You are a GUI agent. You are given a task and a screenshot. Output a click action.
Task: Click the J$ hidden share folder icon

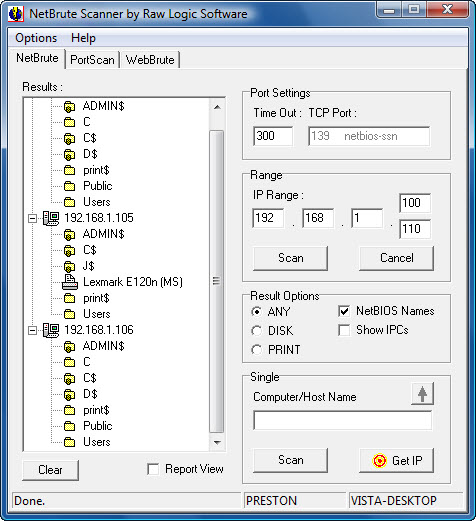click(x=69, y=266)
